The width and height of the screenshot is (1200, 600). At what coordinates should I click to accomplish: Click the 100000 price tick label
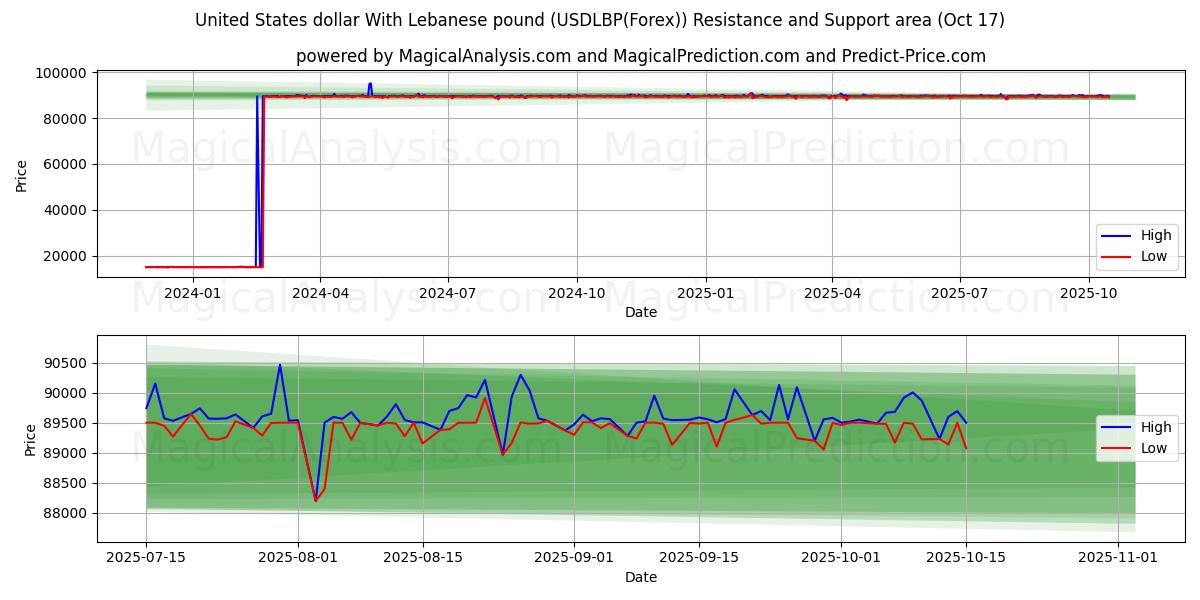click(x=60, y=73)
